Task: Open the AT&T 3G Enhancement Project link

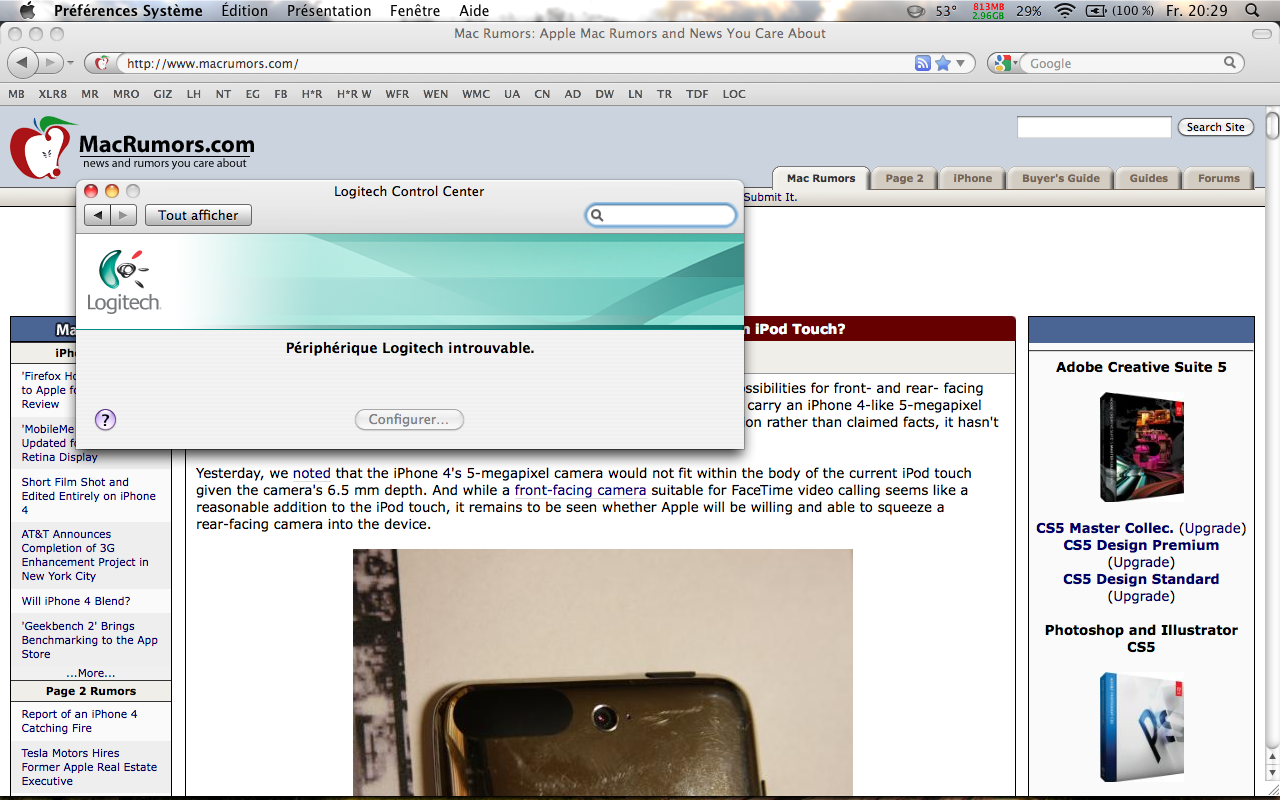Action: (x=85, y=555)
